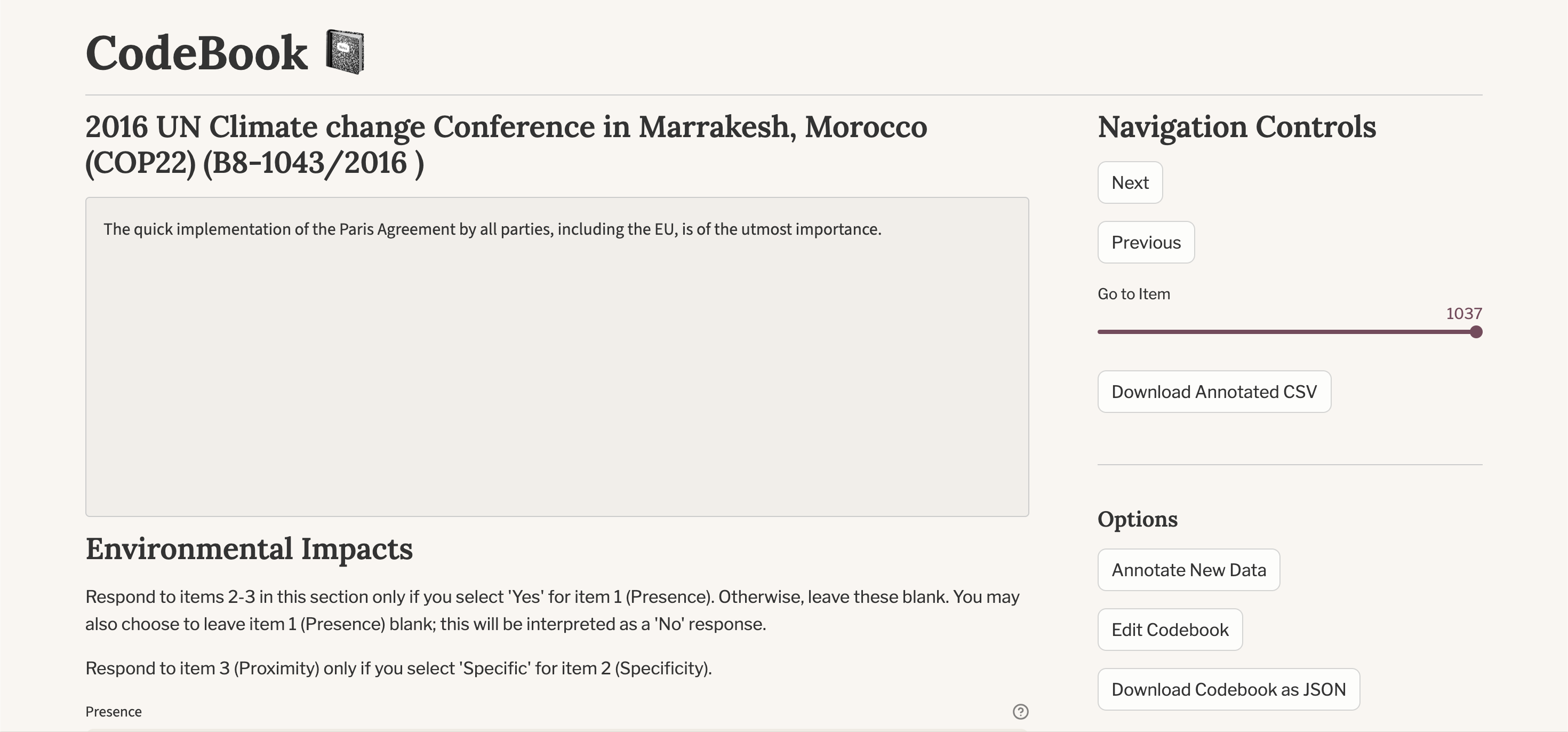This screenshot has width=1568, height=732.
Task: Download the Annotated CSV
Action: [x=1214, y=392]
